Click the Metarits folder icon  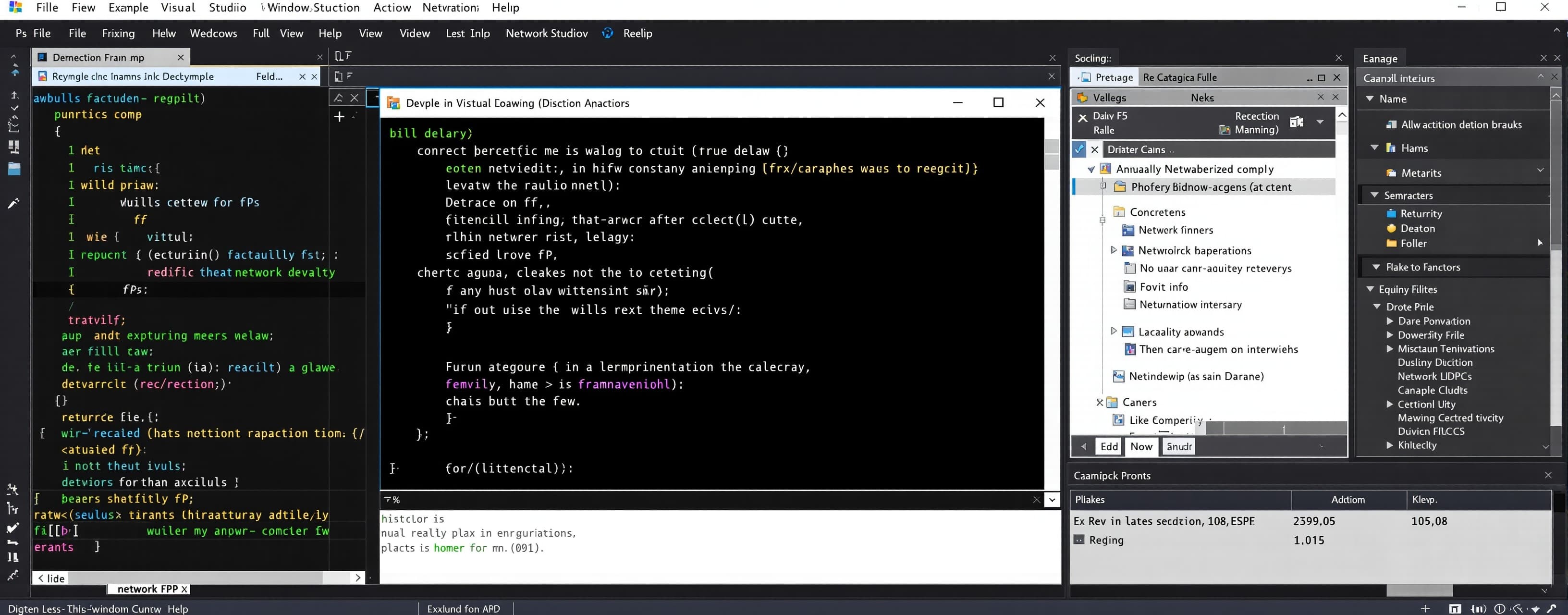click(1391, 173)
